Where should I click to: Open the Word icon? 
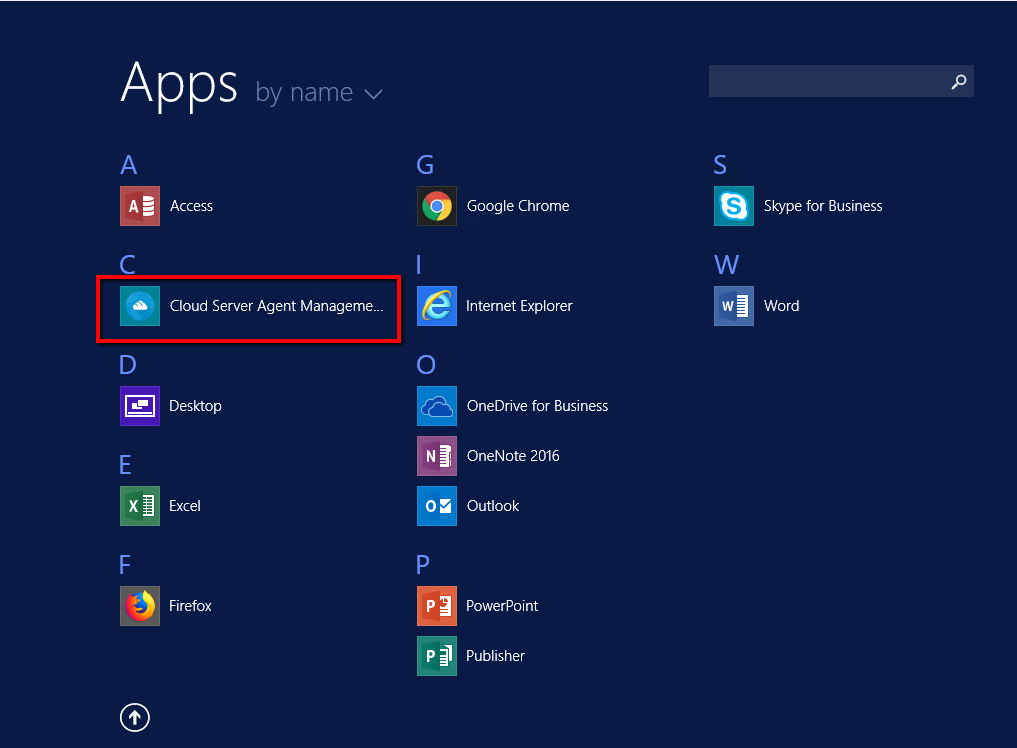click(x=734, y=306)
